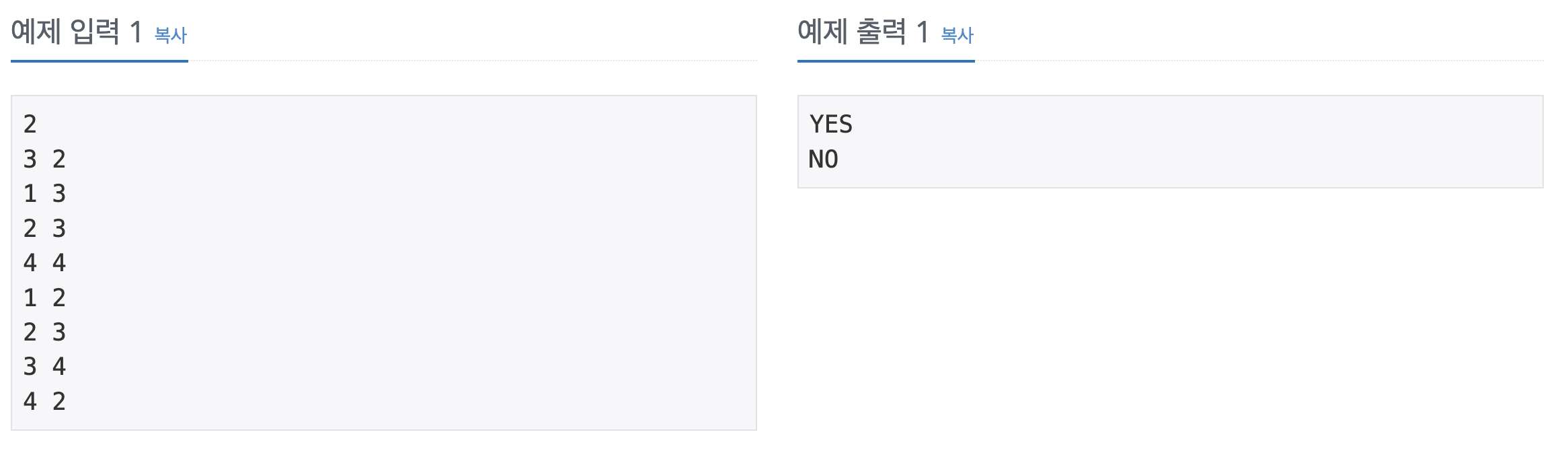The image size is (1568, 459).
Task: Click the 예제 입력 1 heading text
Action: (77, 32)
